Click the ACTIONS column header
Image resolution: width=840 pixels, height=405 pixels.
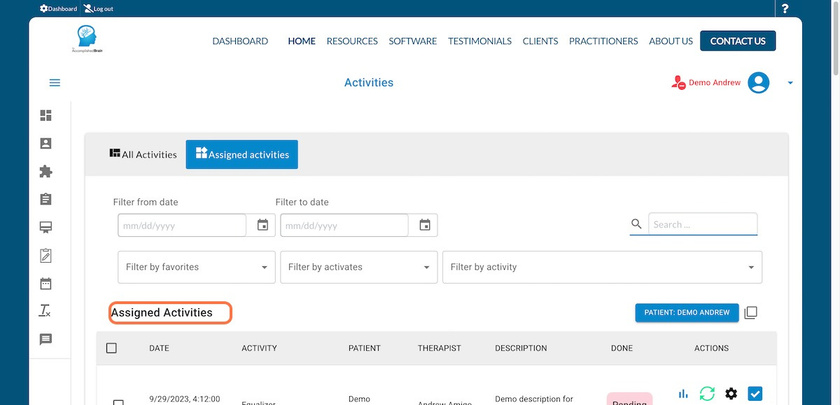click(x=711, y=348)
